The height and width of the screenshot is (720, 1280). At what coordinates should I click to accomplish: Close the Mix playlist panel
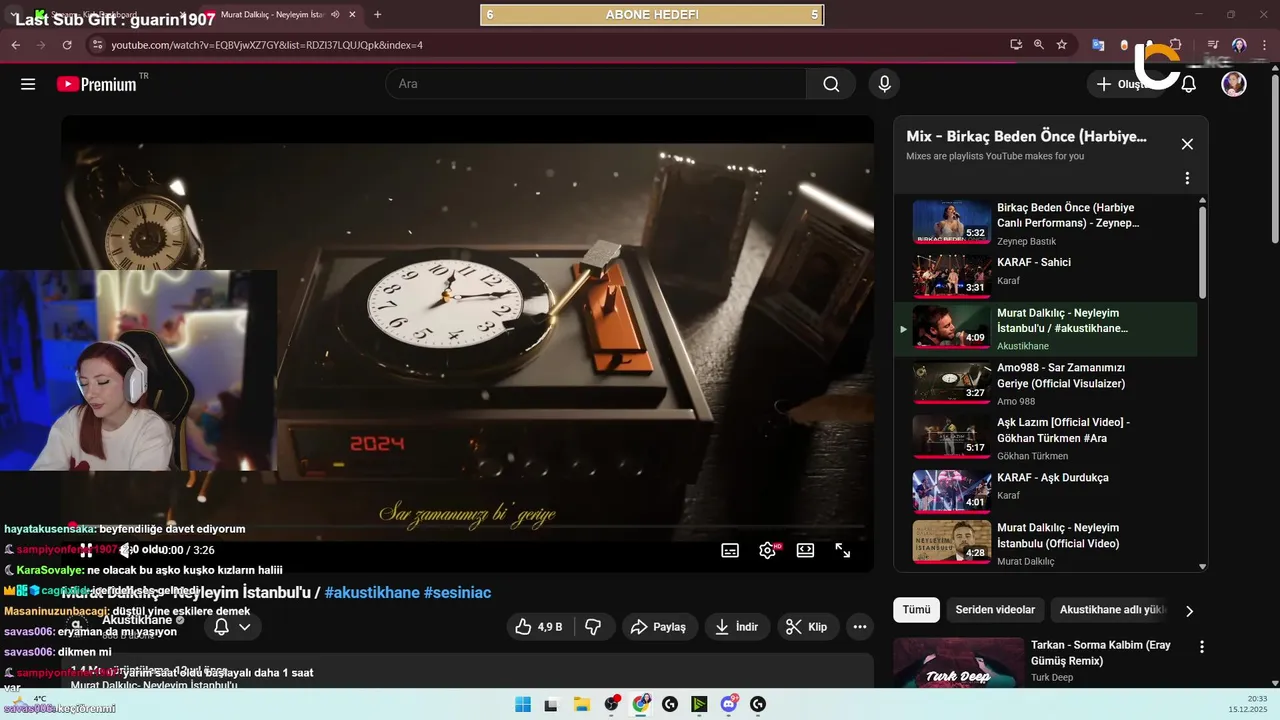click(x=1187, y=144)
